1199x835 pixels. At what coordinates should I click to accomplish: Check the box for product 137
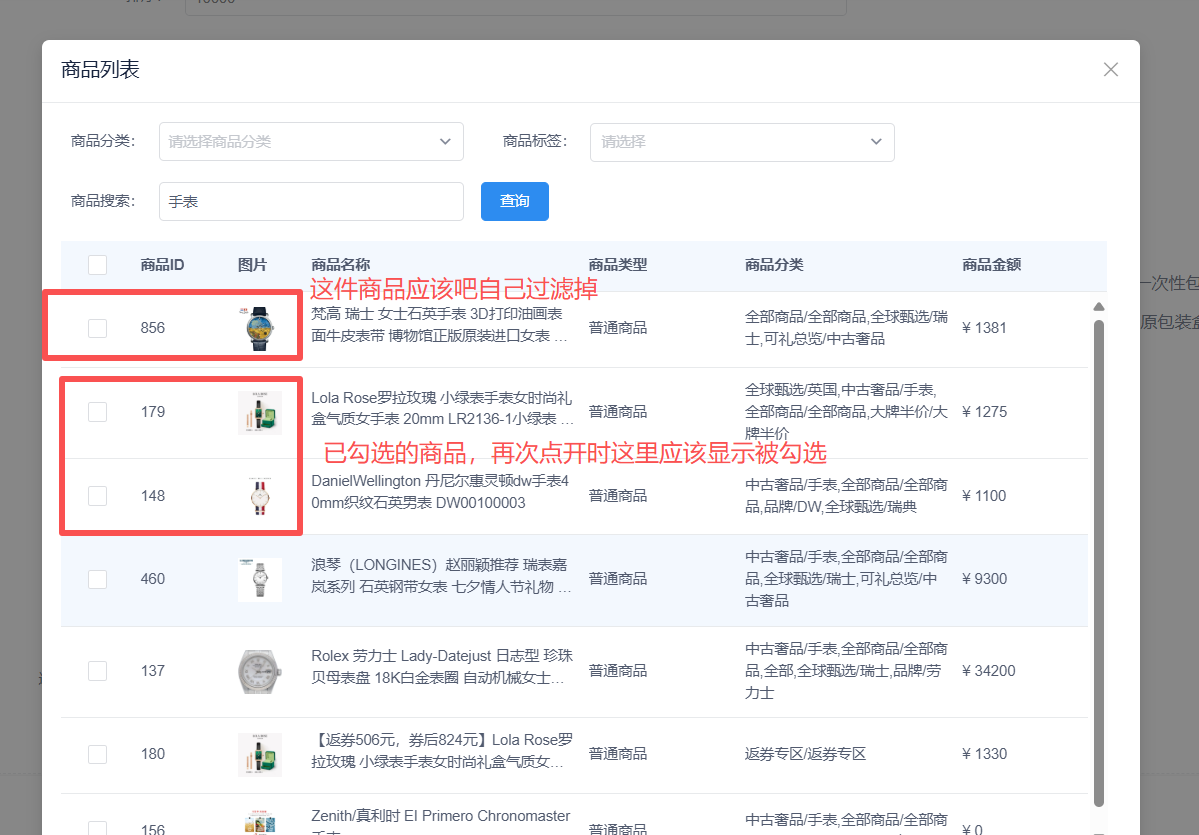pos(97,671)
